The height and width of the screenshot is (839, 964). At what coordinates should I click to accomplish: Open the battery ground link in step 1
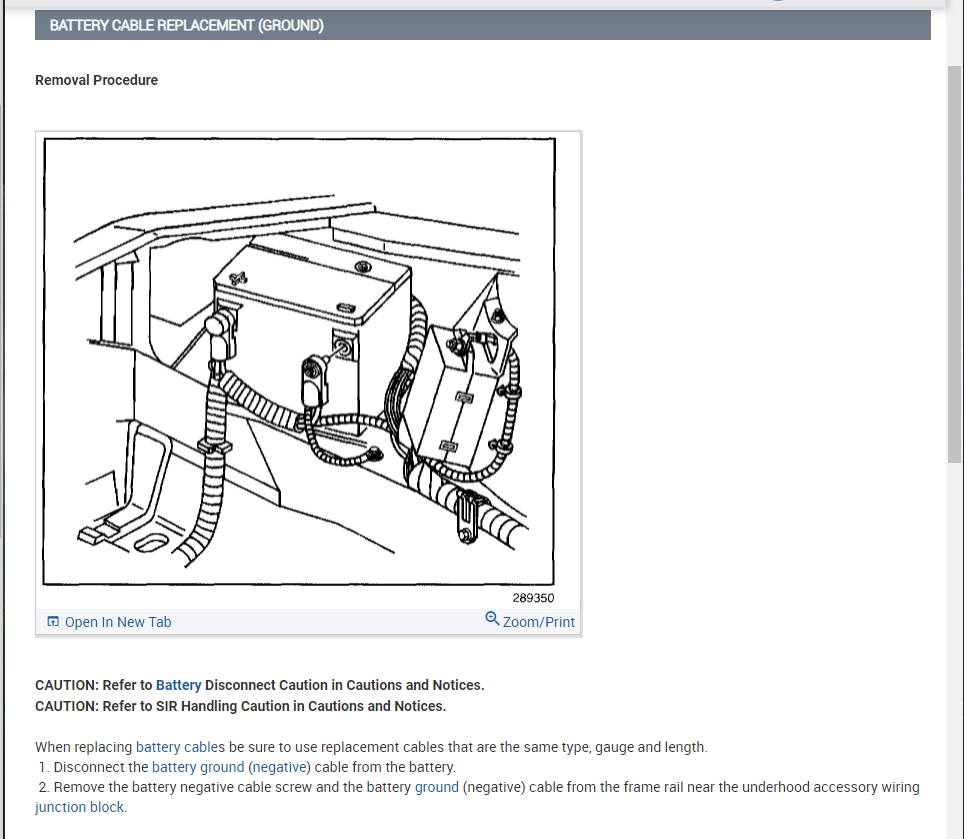pyautogui.click(x=198, y=767)
